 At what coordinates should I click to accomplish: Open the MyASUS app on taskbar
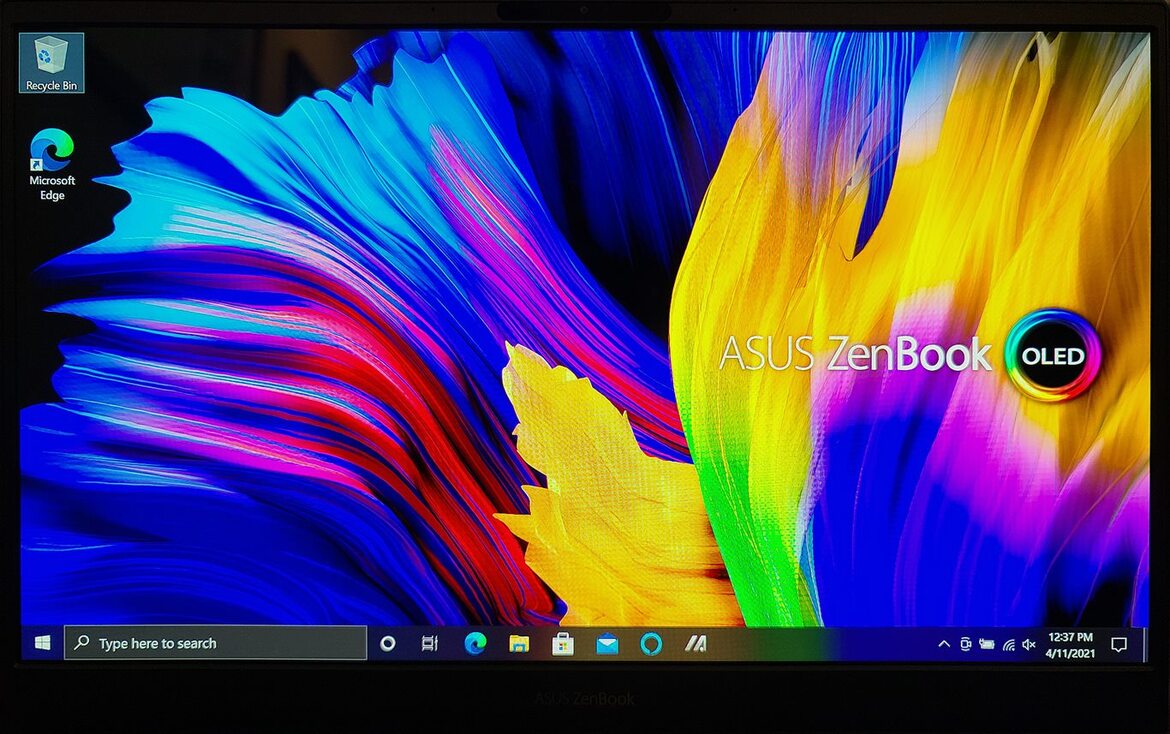pyautogui.click(x=695, y=643)
